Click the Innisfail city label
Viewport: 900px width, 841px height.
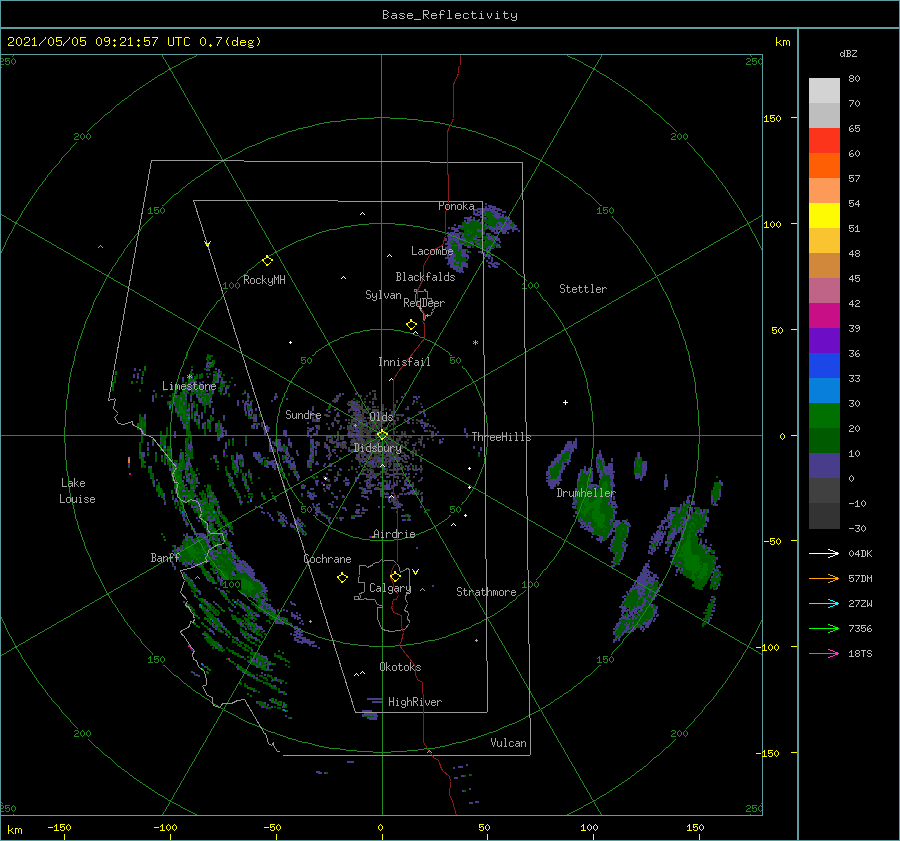(404, 362)
